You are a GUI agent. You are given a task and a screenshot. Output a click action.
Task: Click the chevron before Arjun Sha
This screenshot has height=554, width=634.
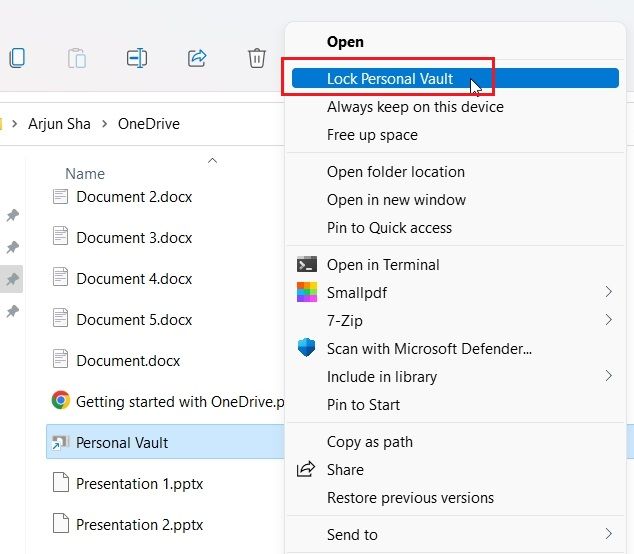click(x=15, y=123)
